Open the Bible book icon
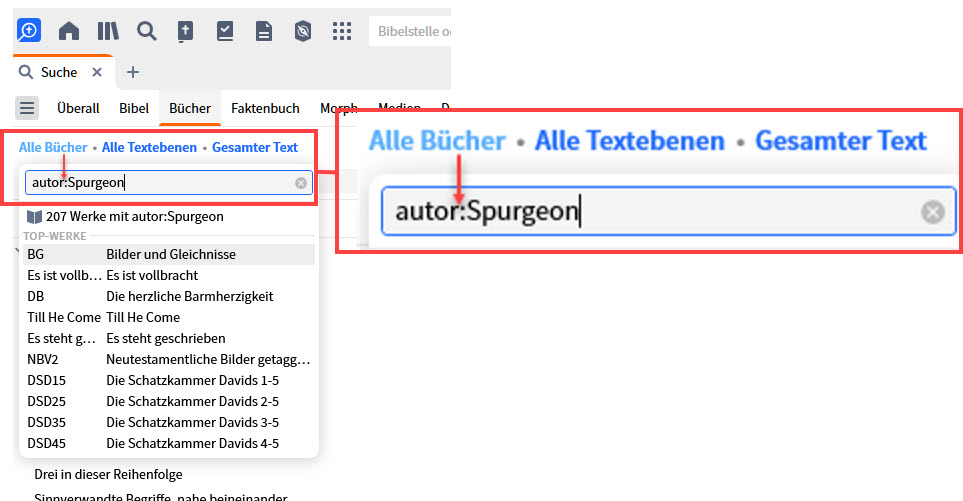 (x=185, y=31)
